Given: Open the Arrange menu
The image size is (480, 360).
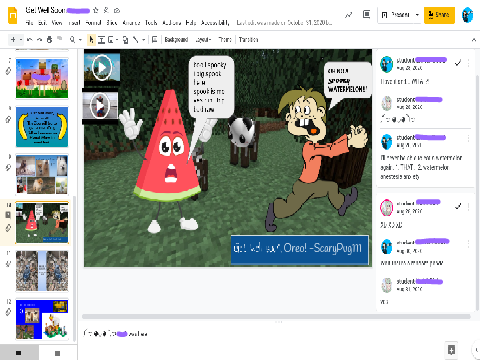Looking at the screenshot, I should [x=131, y=23].
